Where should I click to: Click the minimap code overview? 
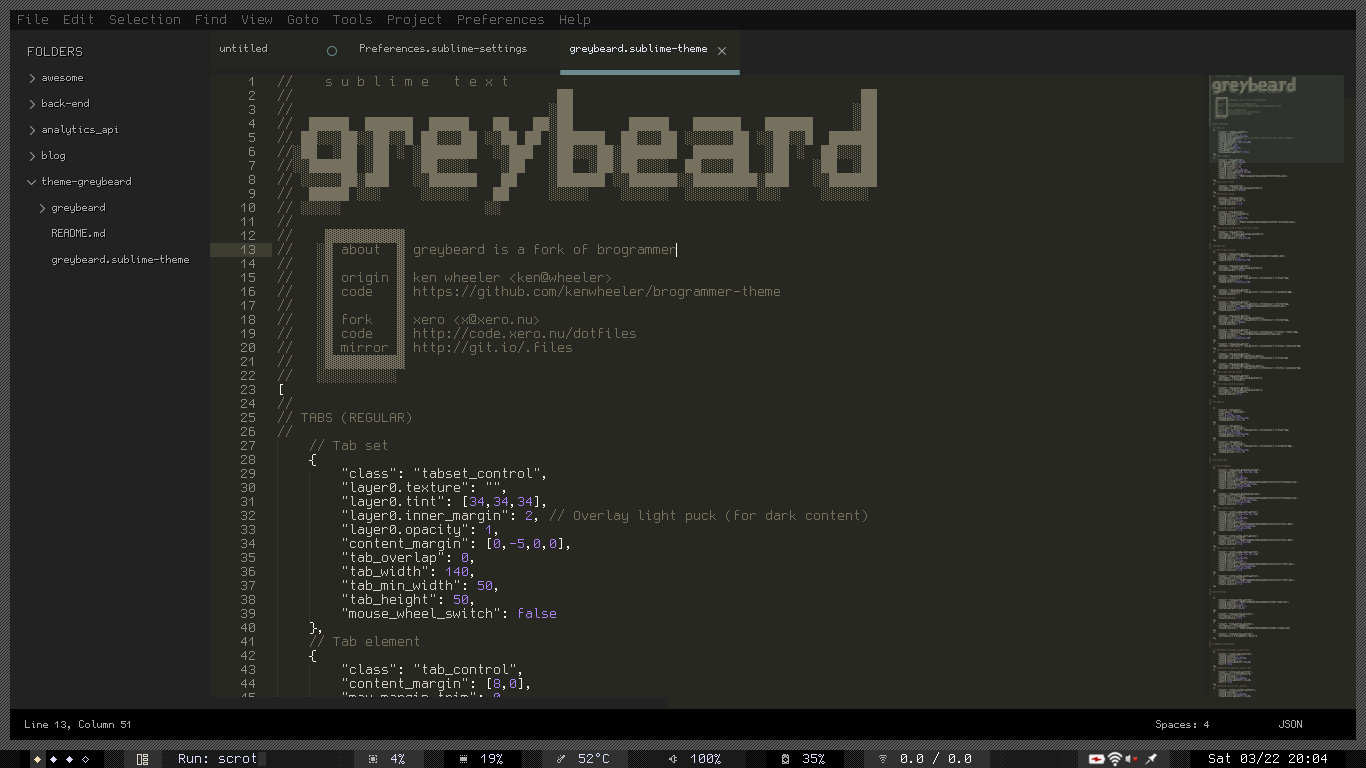point(1276,388)
